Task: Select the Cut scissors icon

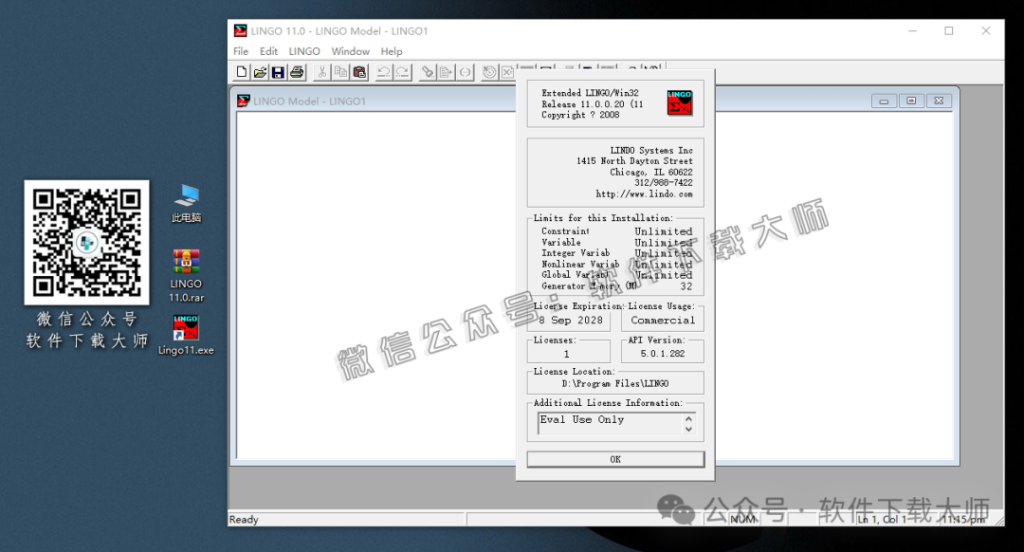Action: (322, 72)
